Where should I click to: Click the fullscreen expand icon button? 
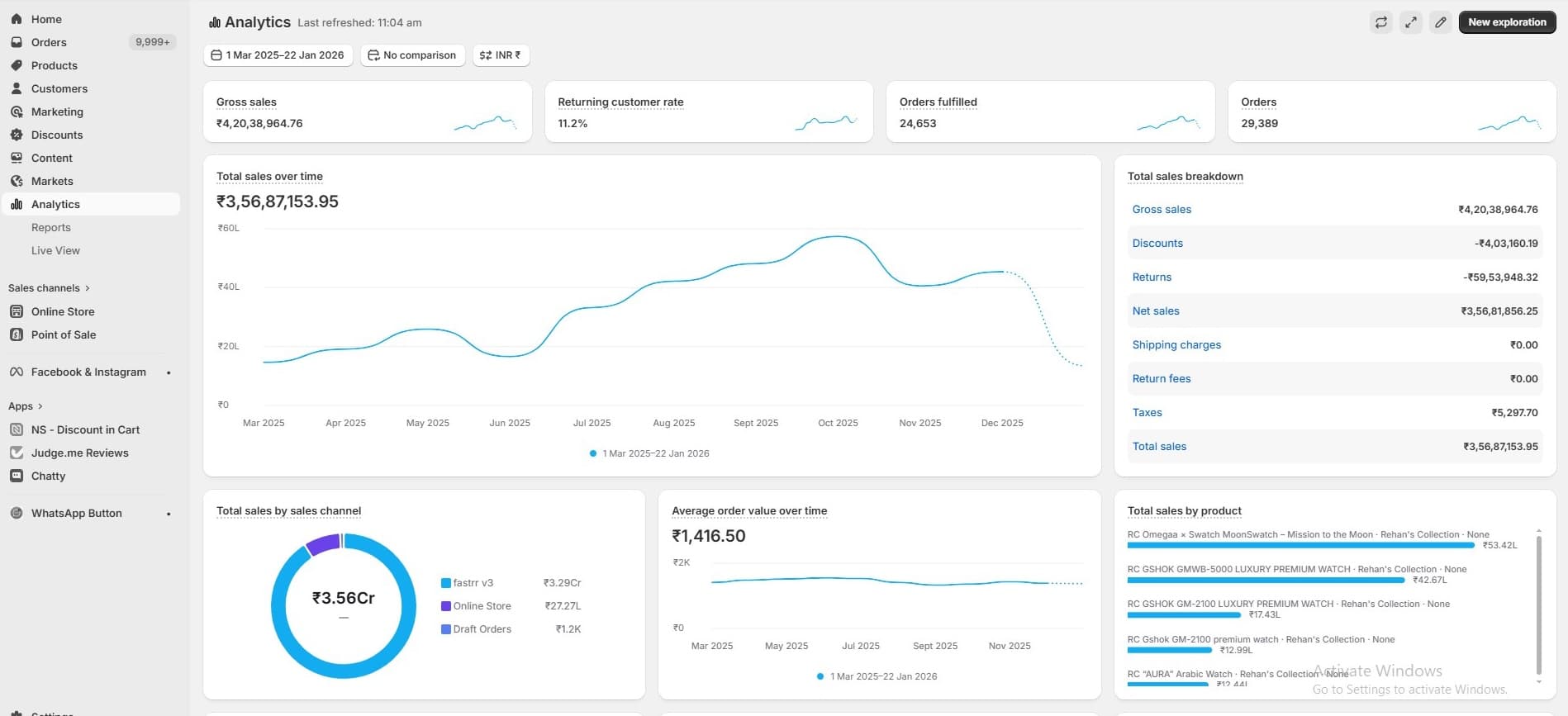pyautogui.click(x=1411, y=22)
